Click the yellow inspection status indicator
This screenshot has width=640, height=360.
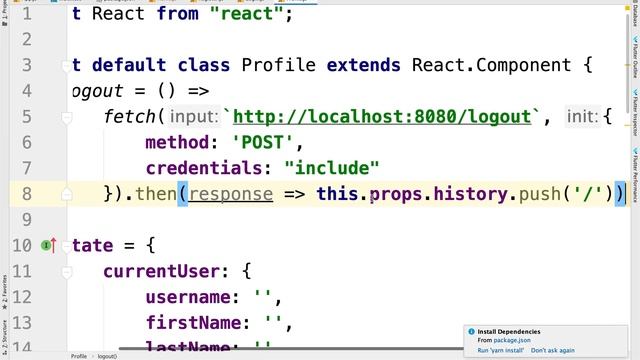(x=627, y=8)
